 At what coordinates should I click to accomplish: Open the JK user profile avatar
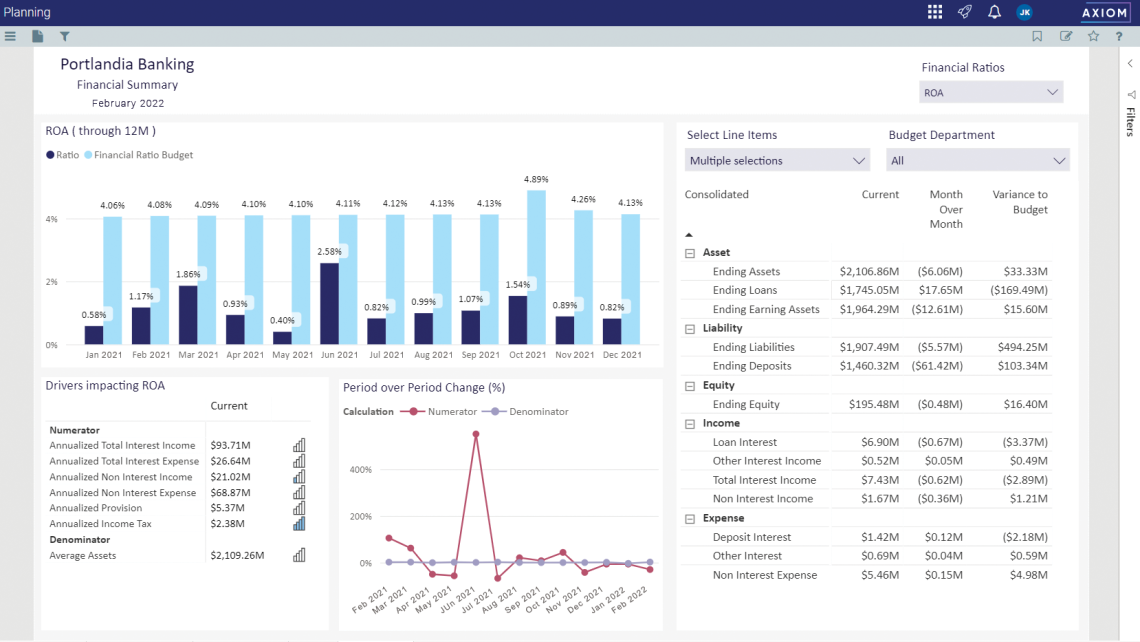(x=1024, y=12)
